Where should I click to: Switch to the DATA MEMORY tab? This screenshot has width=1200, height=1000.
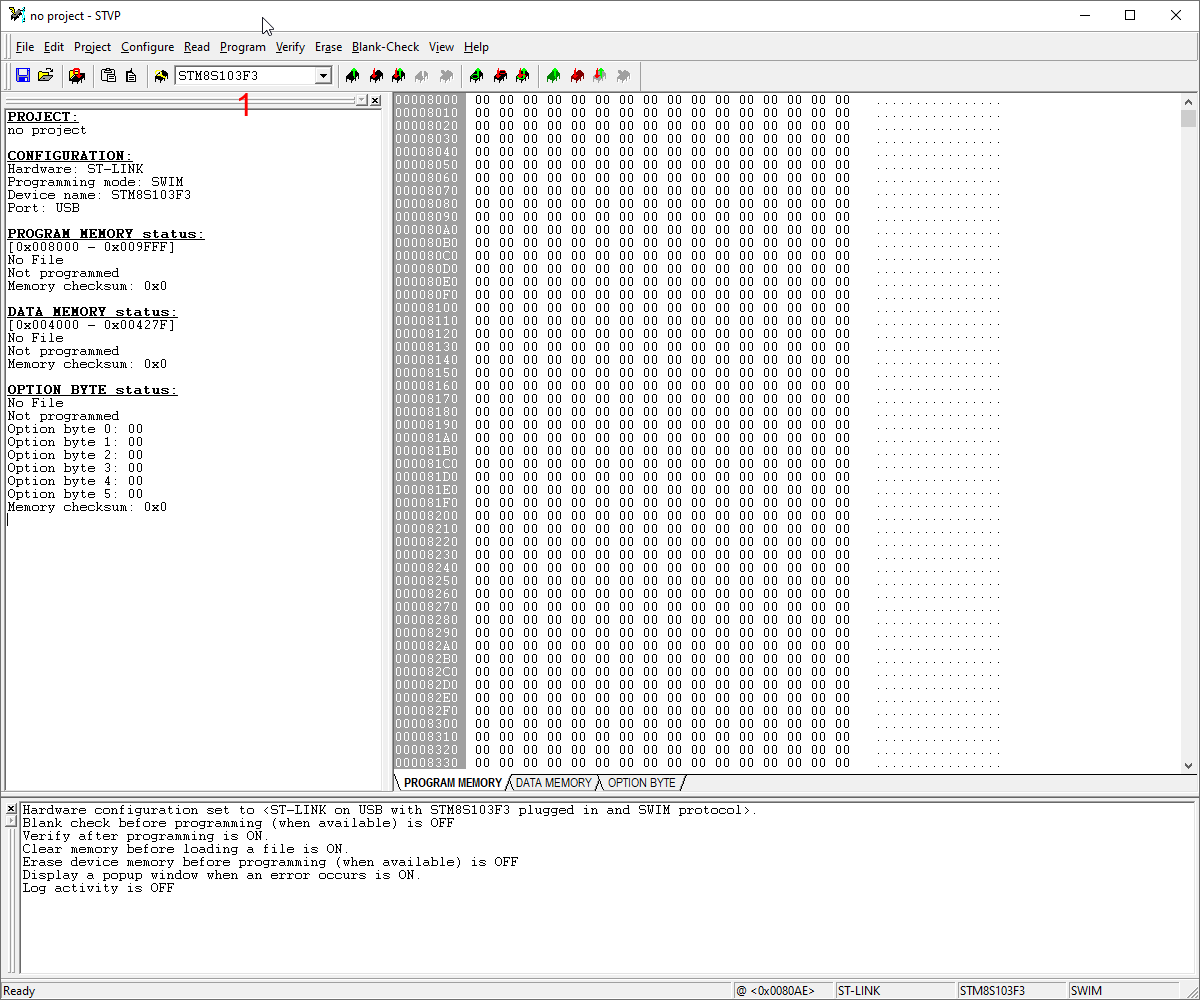[x=553, y=783]
